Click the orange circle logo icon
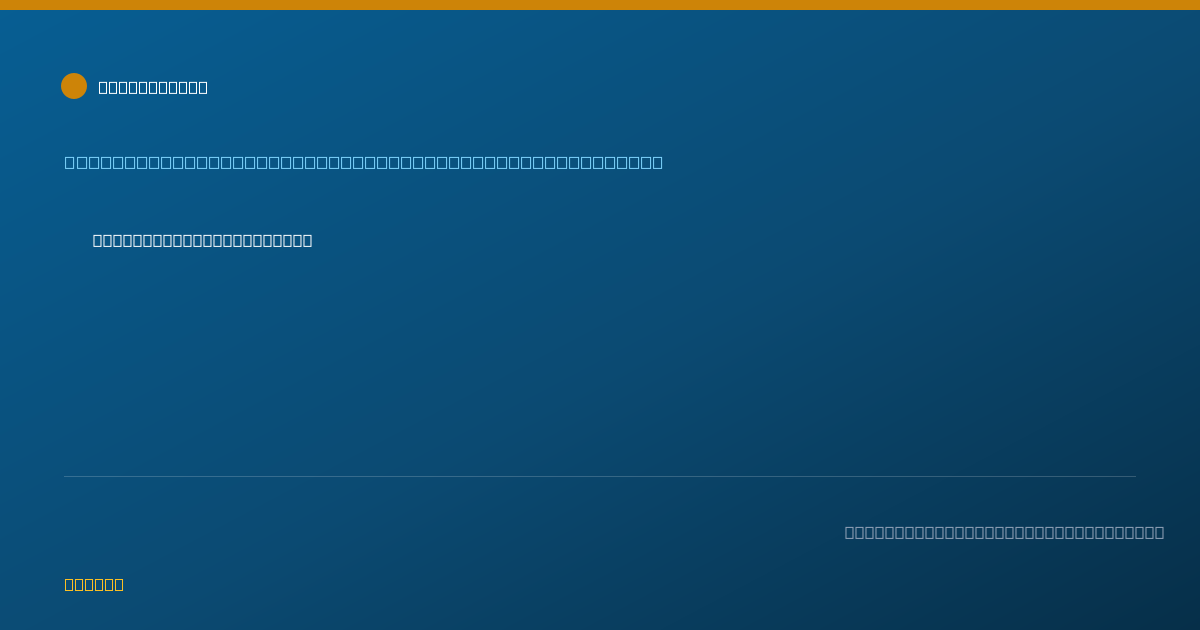The image size is (1200, 630). click(74, 86)
